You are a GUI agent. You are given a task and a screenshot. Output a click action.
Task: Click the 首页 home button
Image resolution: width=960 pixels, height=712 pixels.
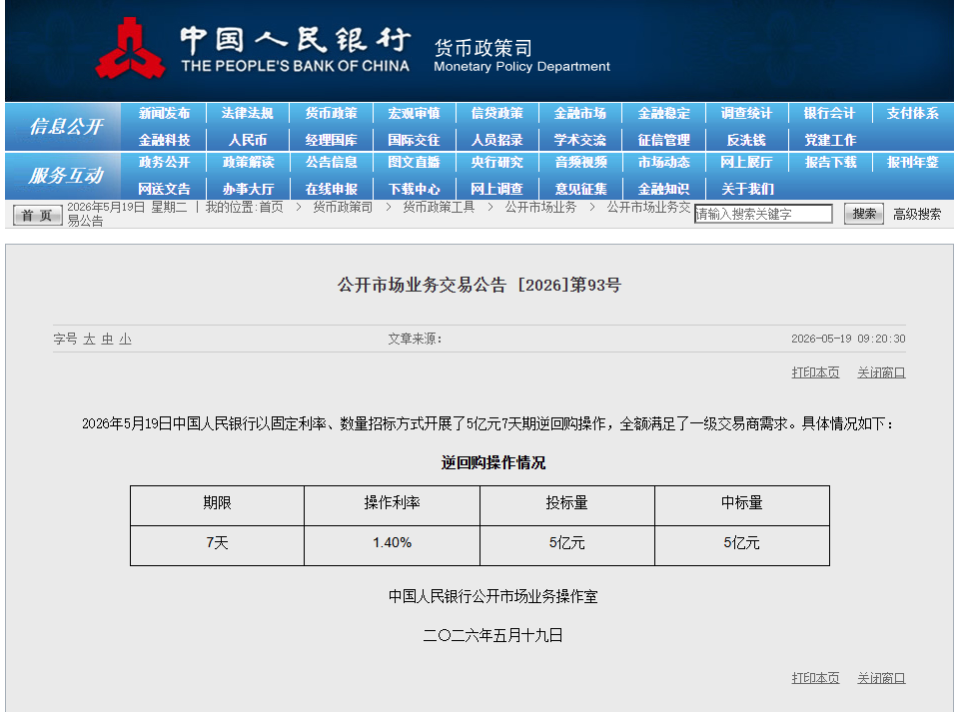pyautogui.click(x=37, y=215)
